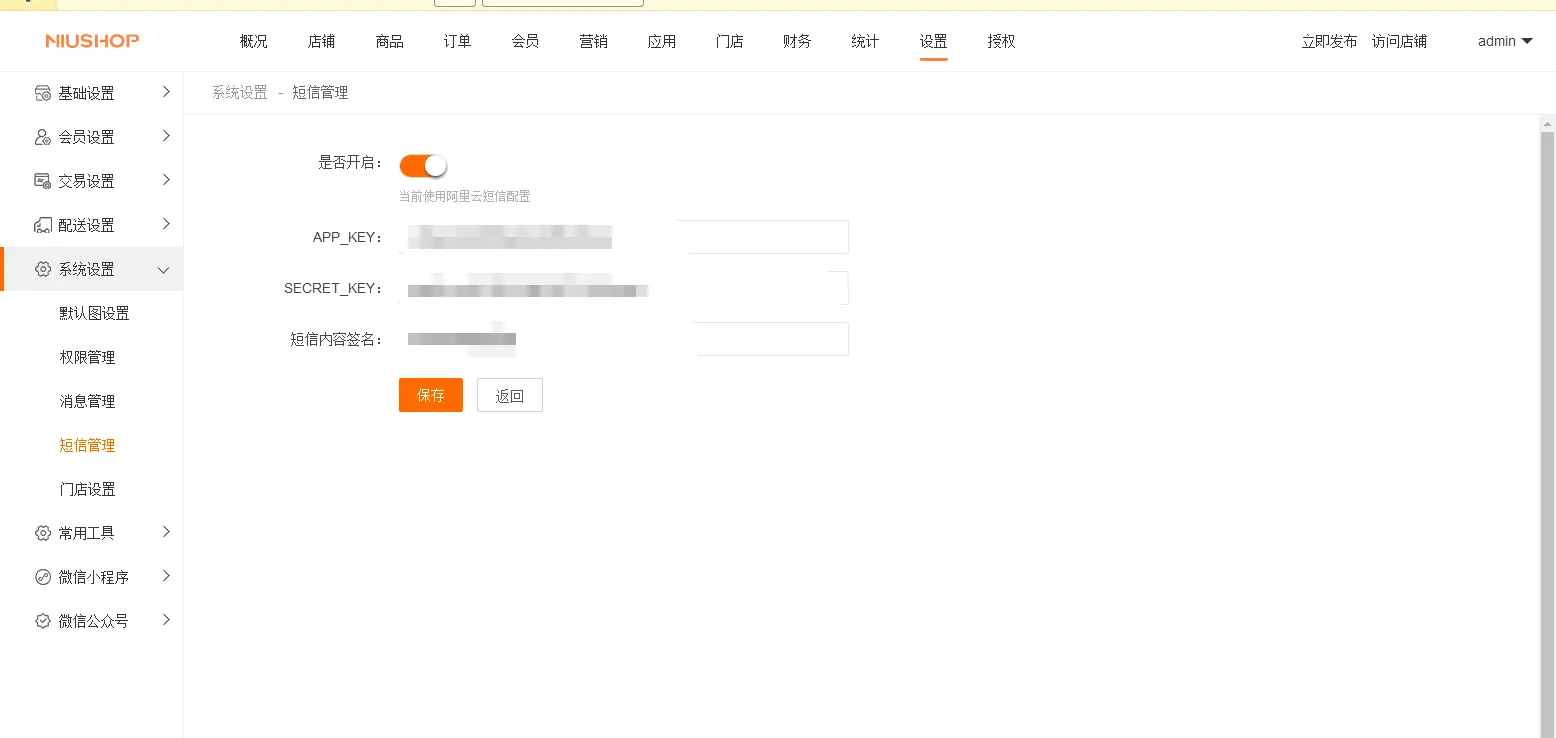1556x738 pixels.
Task: Open the 订单 top menu
Action: click(x=457, y=41)
